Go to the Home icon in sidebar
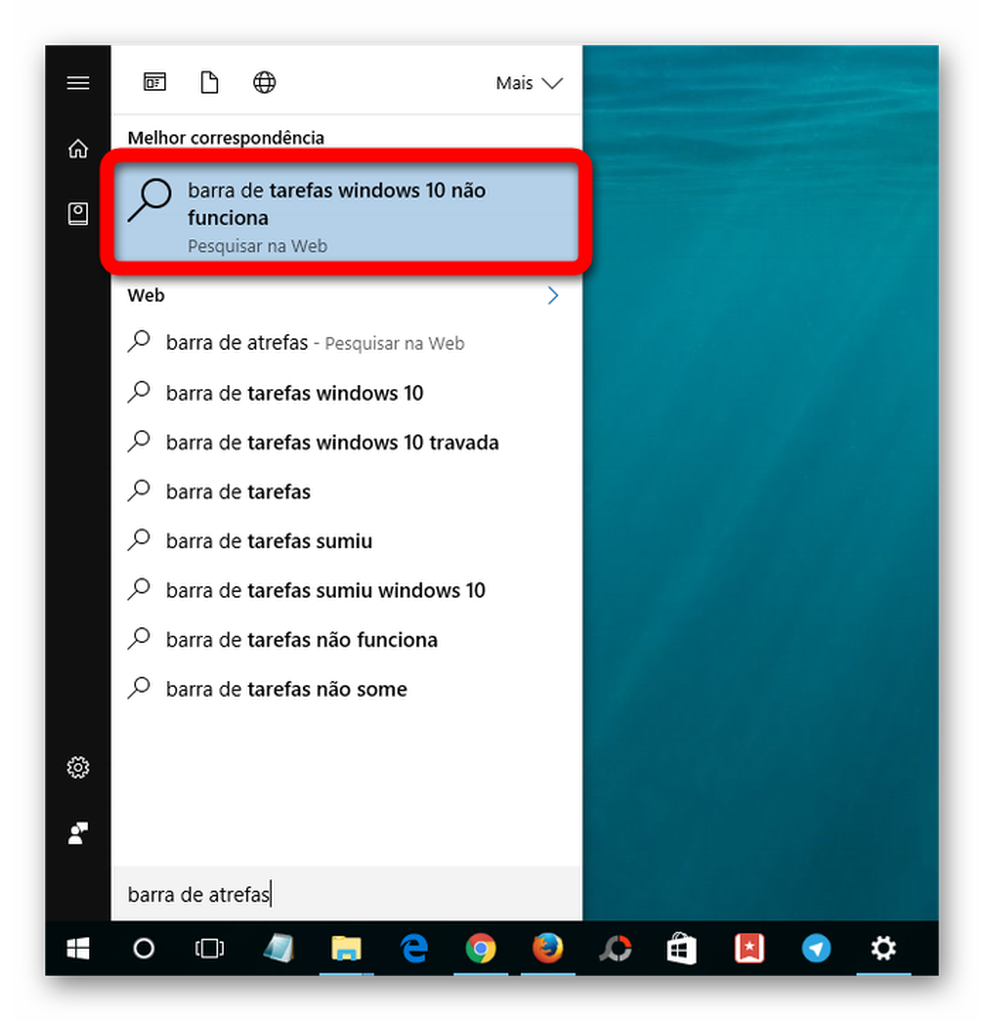The image size is (984, 1021). pyautogui.click(x=78, y=148)
